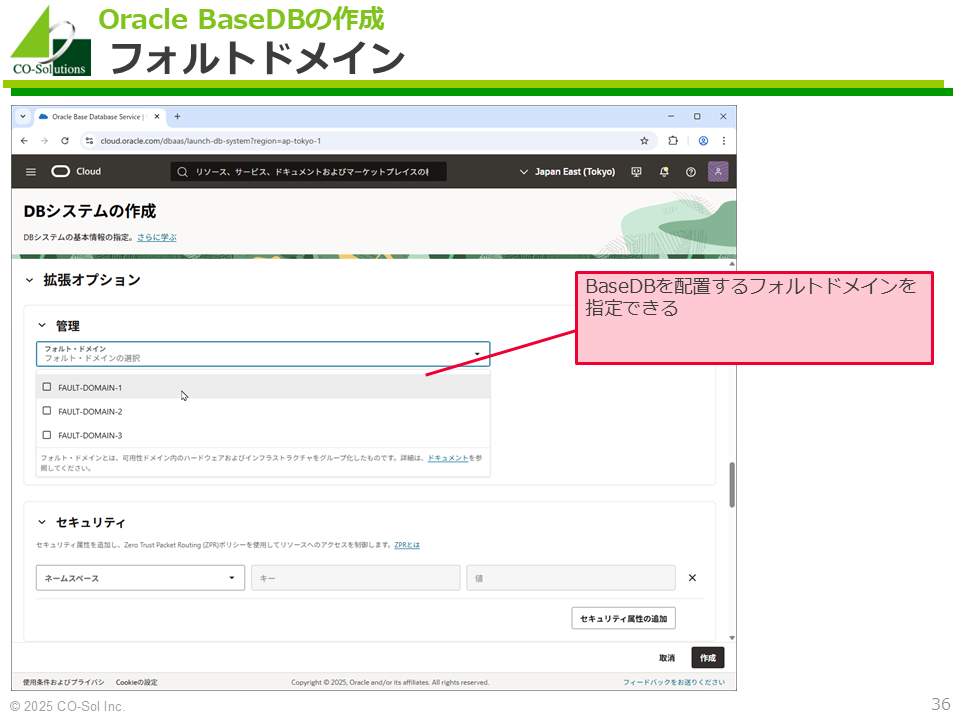The width and height of the screenshot is (960, 720).
Task: Click the site information icon in address bar
Action: pyautogui.click(x=89, y=141)
